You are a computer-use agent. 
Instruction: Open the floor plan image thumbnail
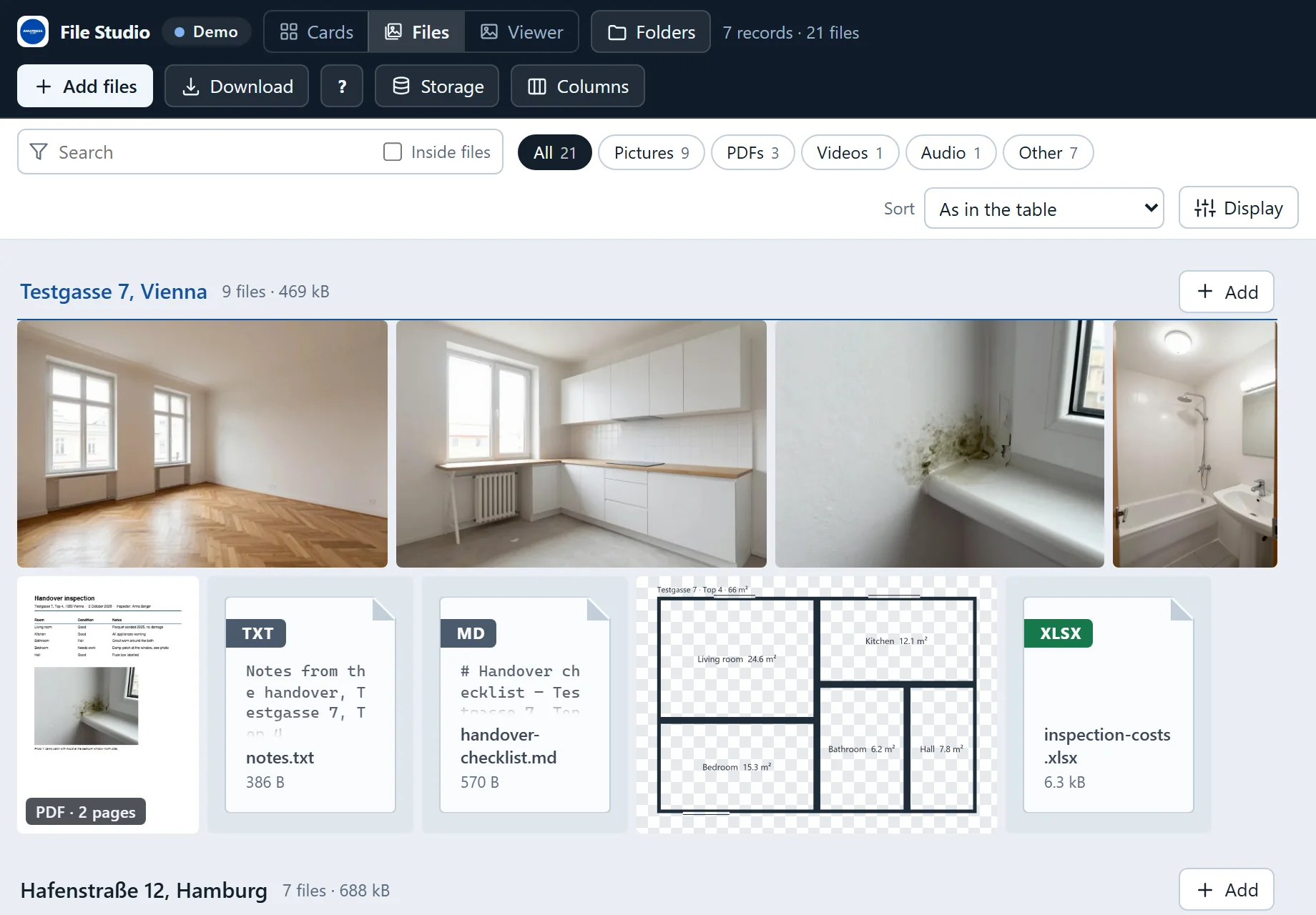coord(817,705)
